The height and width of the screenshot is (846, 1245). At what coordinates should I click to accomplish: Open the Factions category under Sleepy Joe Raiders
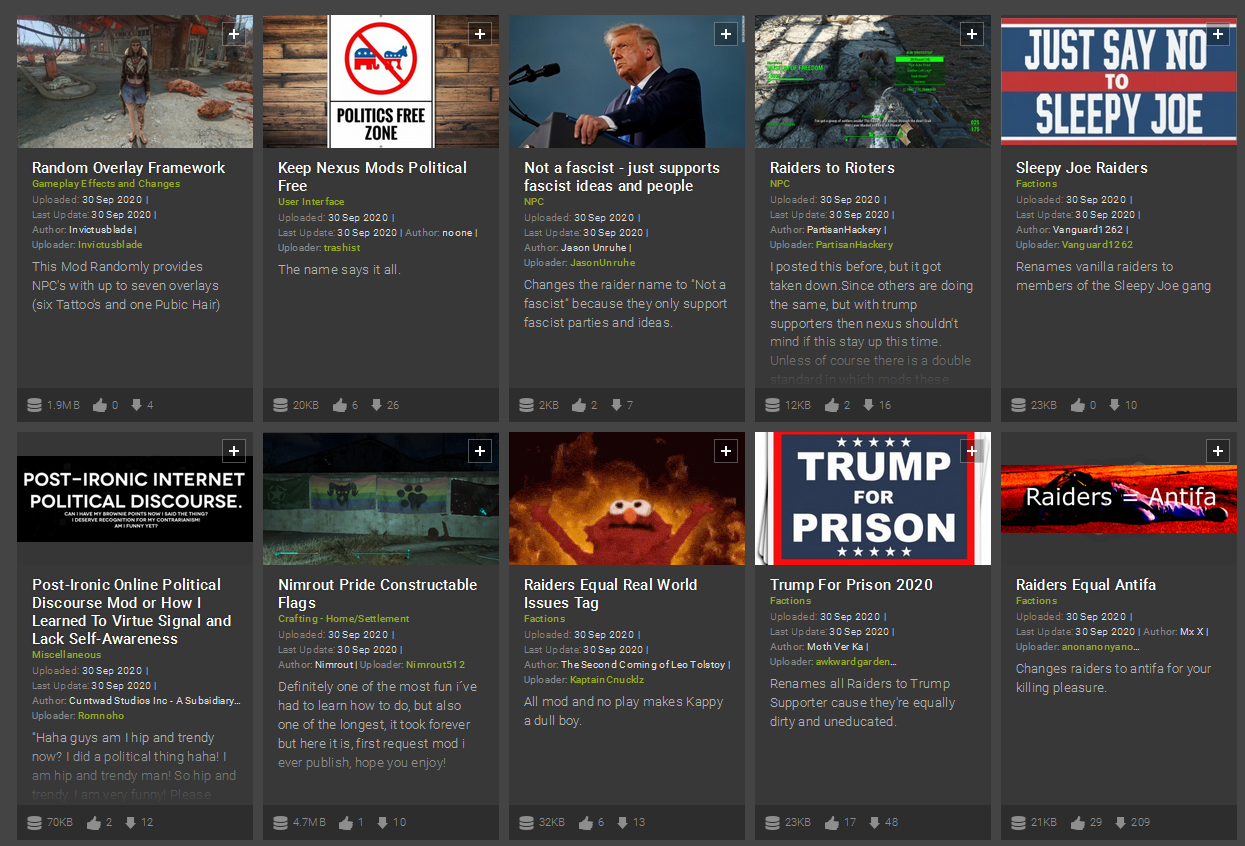click(1036, 184)
